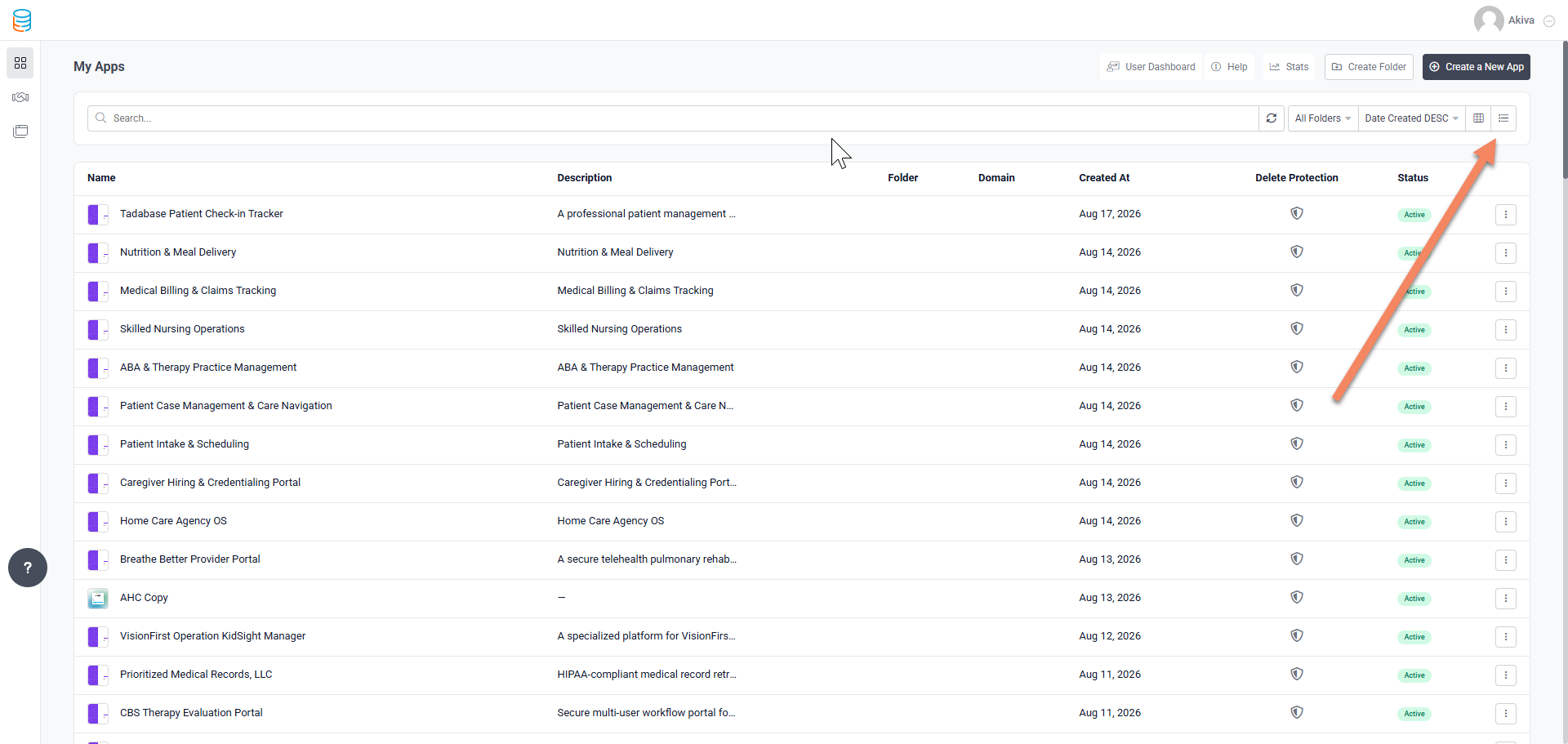Click the vertical page scrollbar

pos(1564,110)
